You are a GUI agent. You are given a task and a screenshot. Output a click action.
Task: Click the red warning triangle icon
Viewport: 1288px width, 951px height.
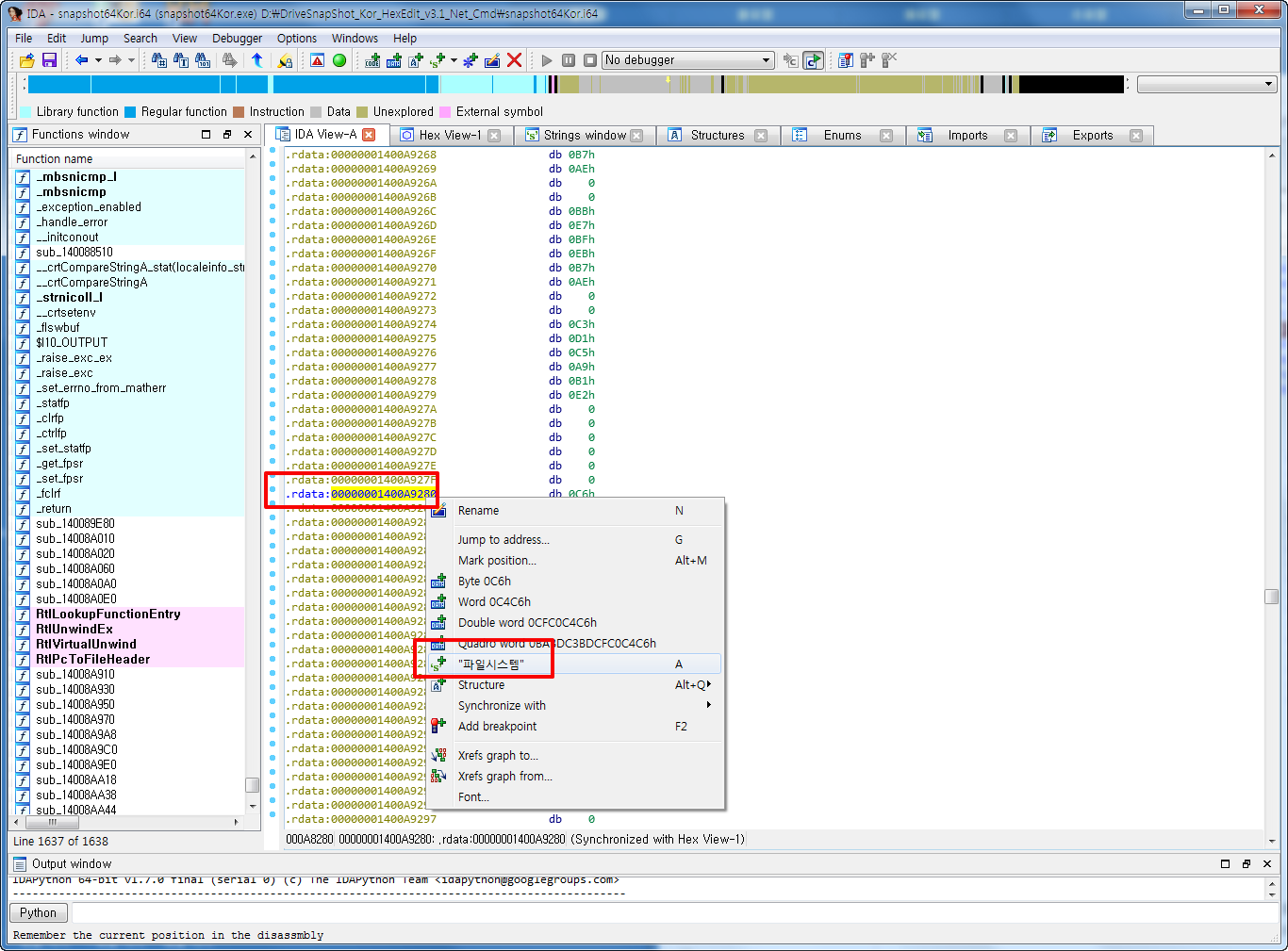coord(318,60)
